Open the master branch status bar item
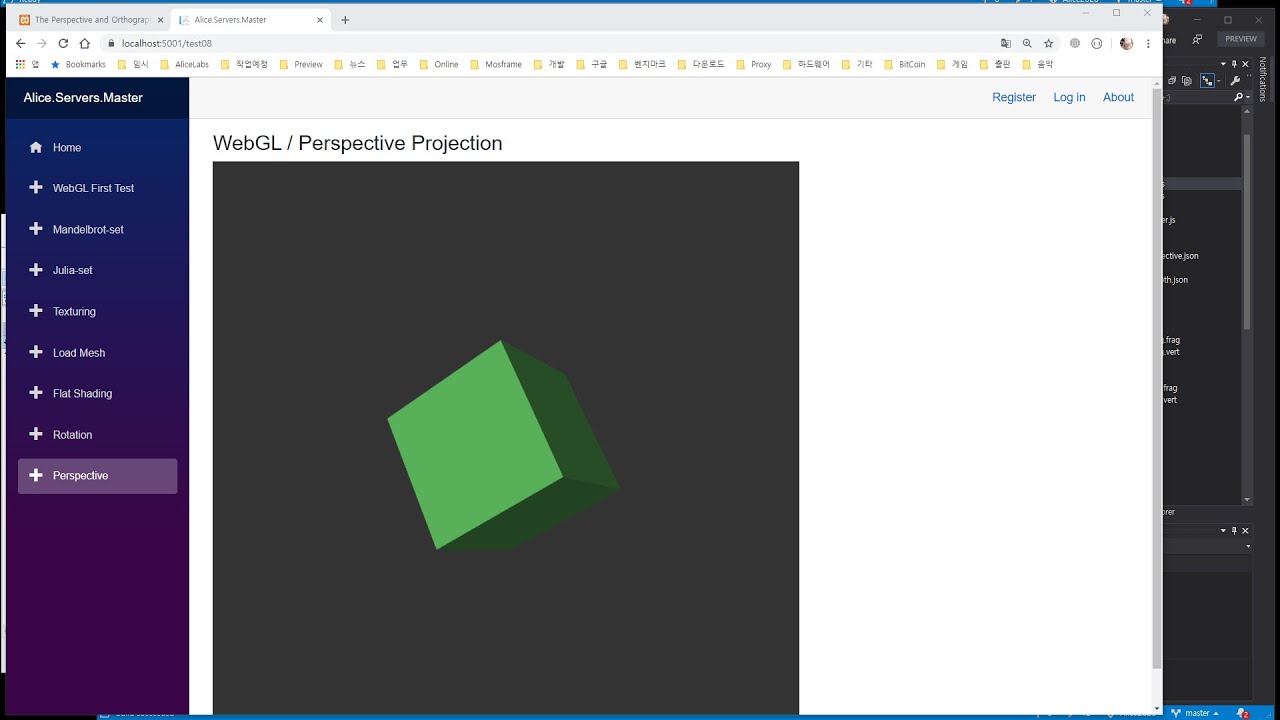Image resolution: width=1280 pixels, height=720 pixels. (1195, 713)
